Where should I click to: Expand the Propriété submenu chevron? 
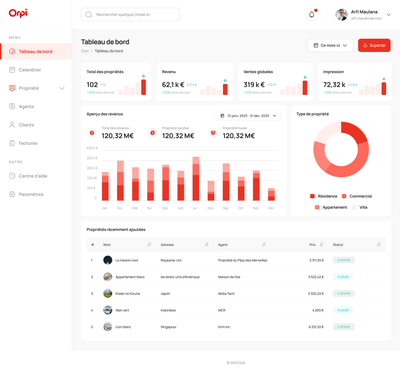62,88
